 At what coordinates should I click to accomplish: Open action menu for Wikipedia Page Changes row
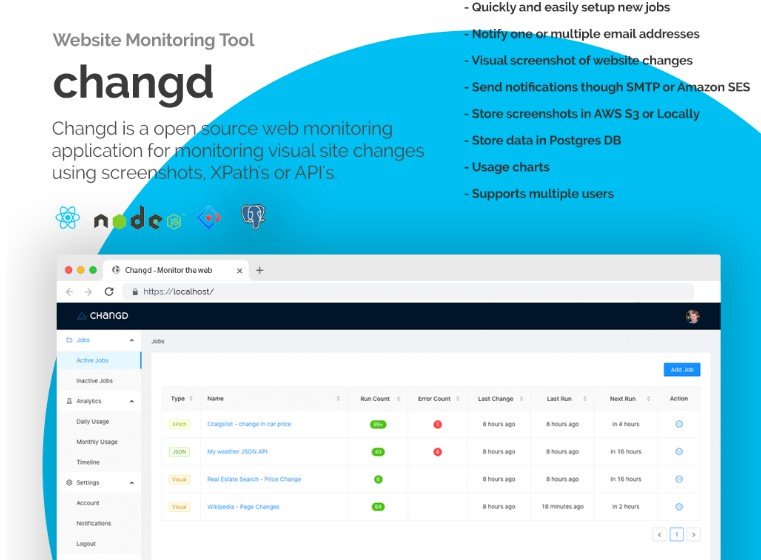coord(679,507)
